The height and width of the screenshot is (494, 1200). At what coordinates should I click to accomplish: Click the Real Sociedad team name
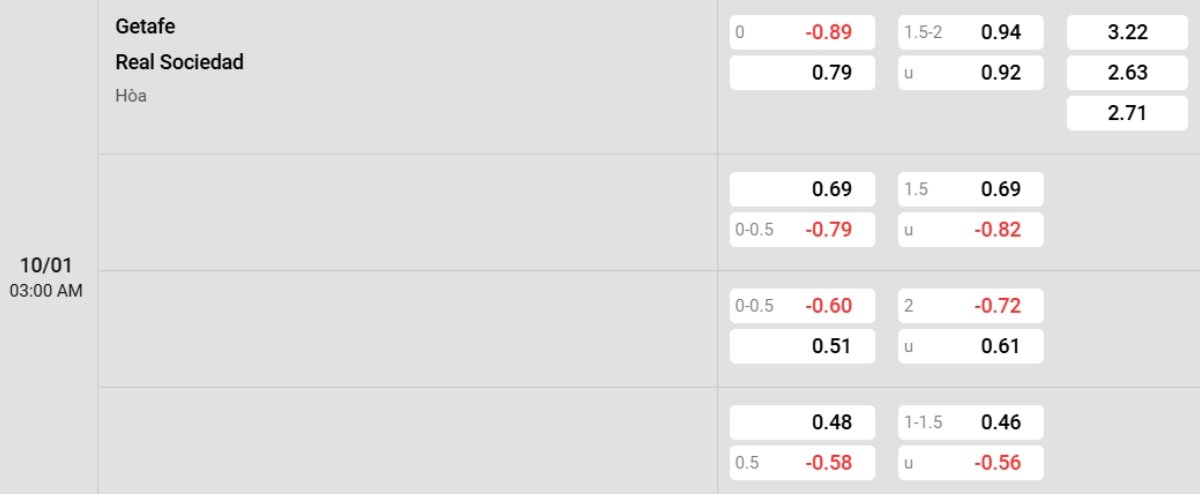179,62
